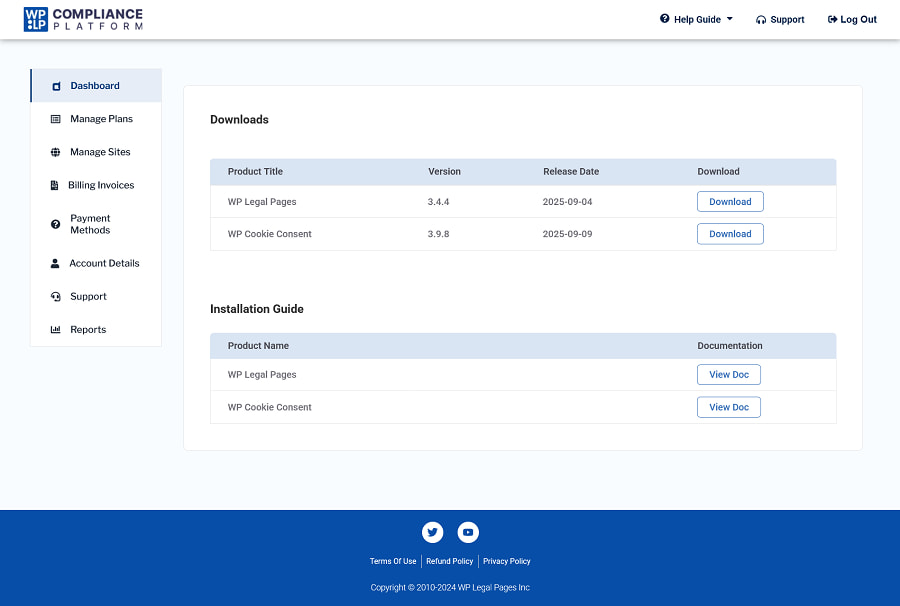Viewport: 900px width, 606px height.
Task: Open Support link in top header
Action: 787,20
